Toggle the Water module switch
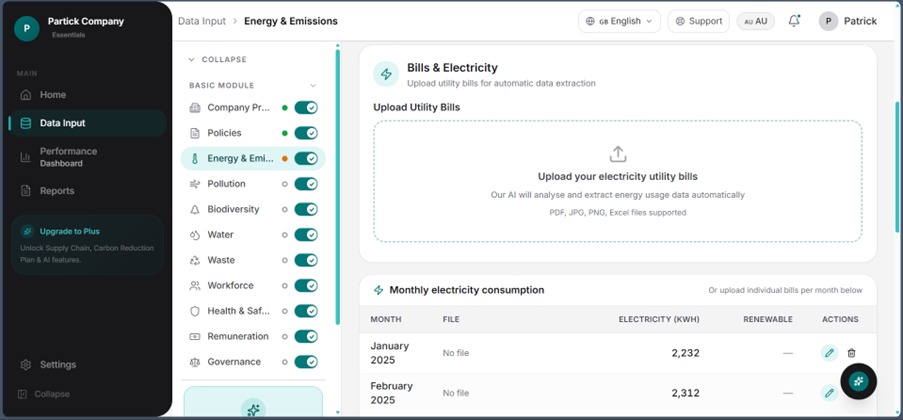 click(306, 234)
